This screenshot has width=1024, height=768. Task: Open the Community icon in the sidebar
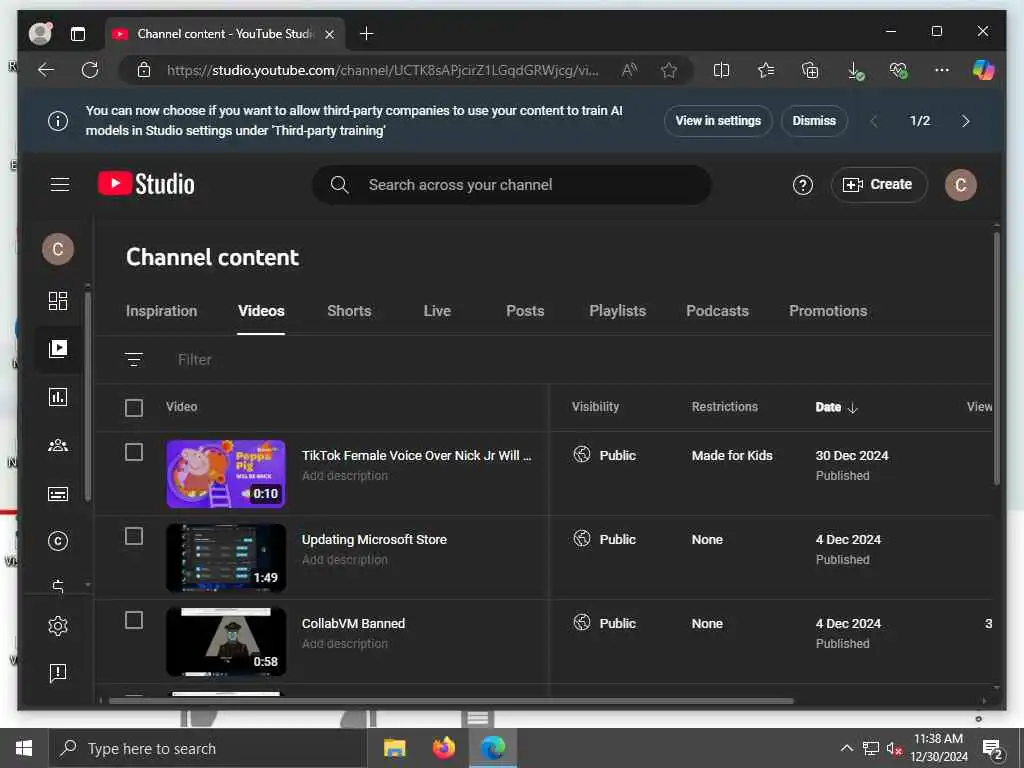coord(58,445)
